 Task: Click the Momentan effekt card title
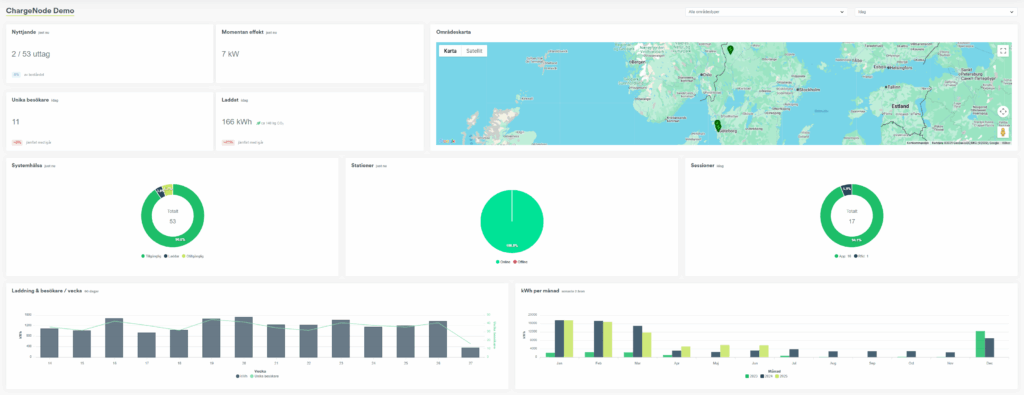coord(242,31)
